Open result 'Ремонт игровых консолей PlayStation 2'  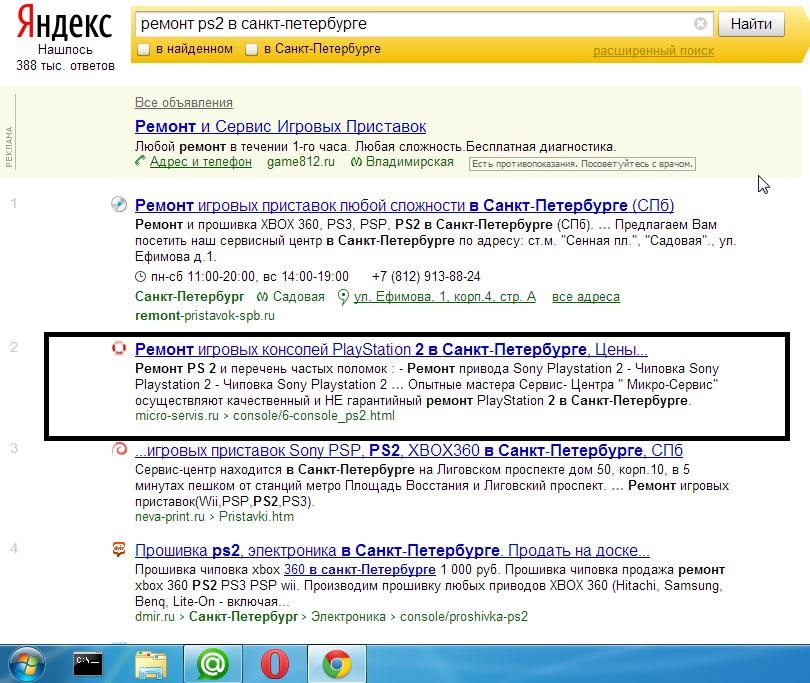[x=391, y=349]
